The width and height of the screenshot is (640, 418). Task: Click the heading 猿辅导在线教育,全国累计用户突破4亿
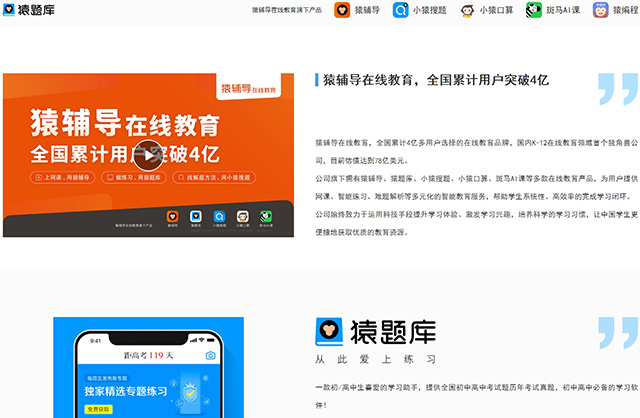pos(436,80)
